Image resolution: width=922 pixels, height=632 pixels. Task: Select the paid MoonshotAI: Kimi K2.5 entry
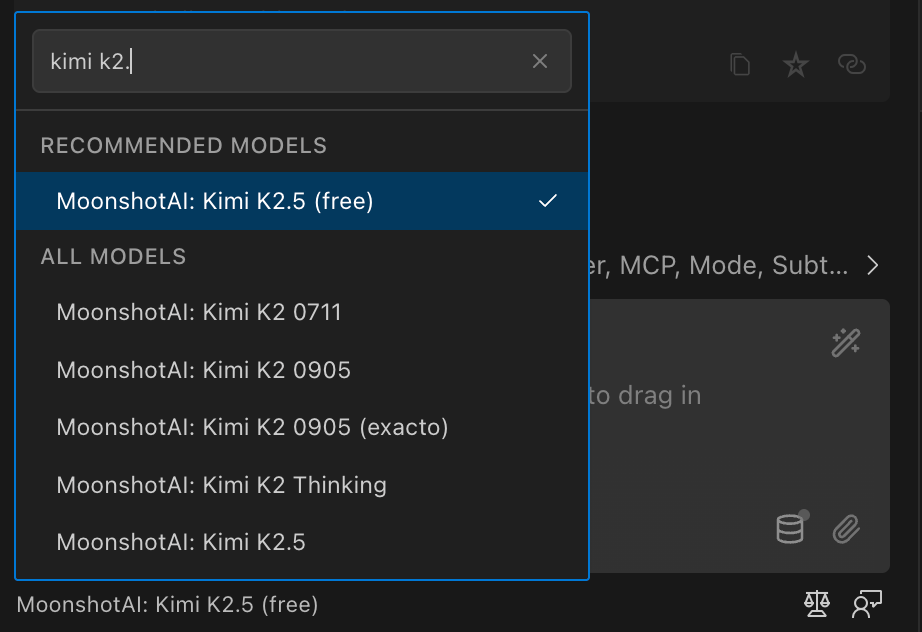coord(180,542)
